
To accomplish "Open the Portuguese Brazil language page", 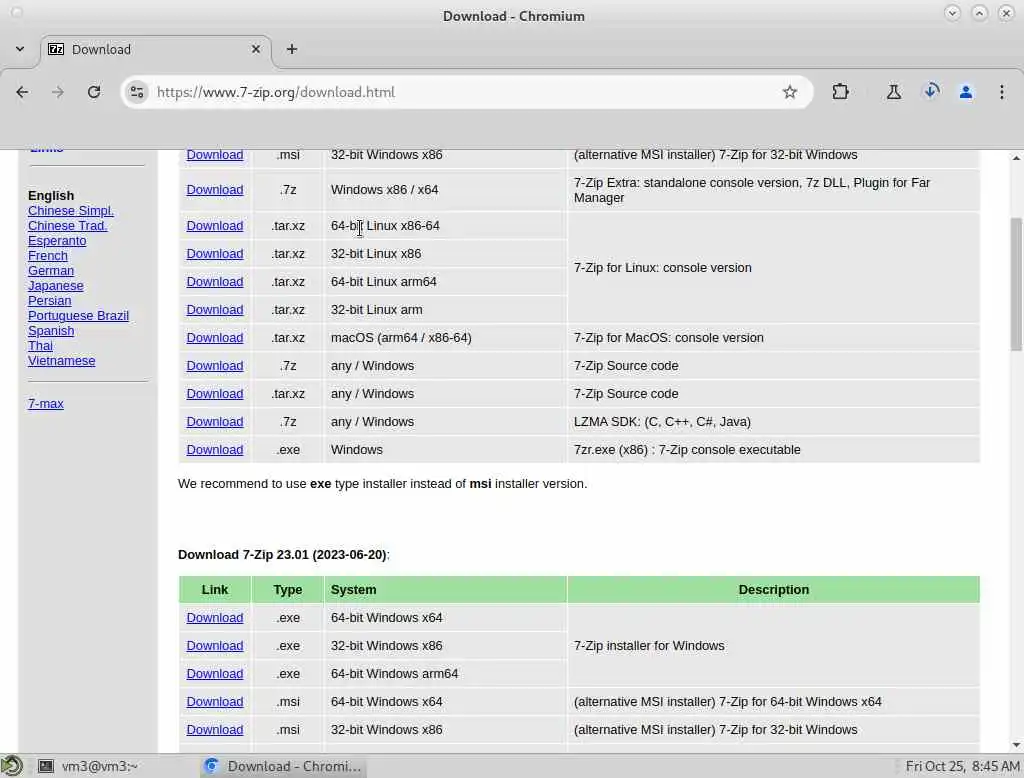I will (78, 316).
